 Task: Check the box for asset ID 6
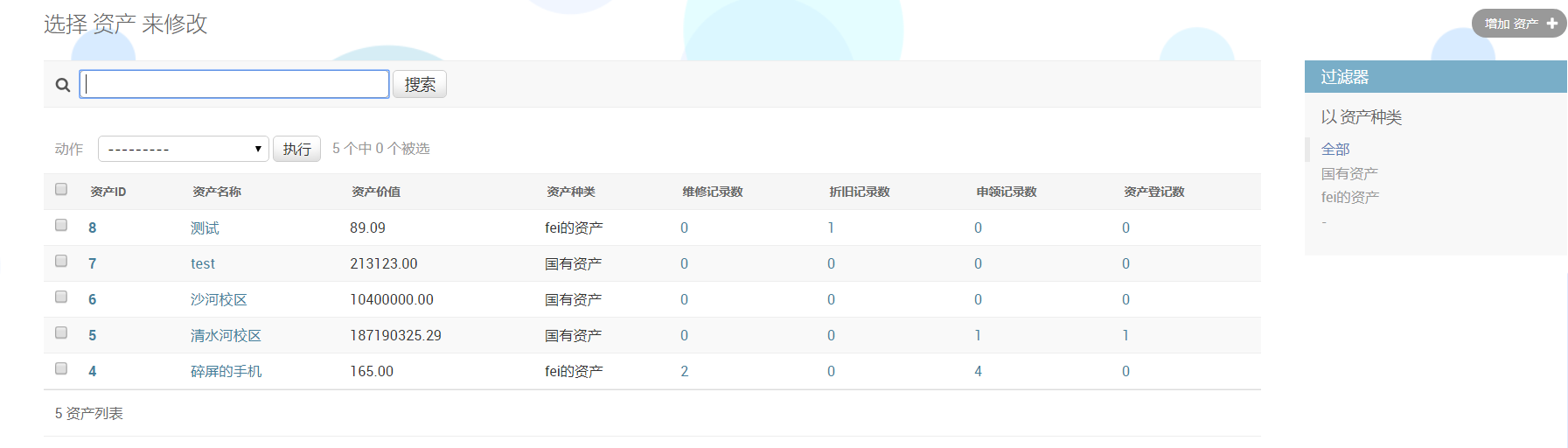coord(61,297)
